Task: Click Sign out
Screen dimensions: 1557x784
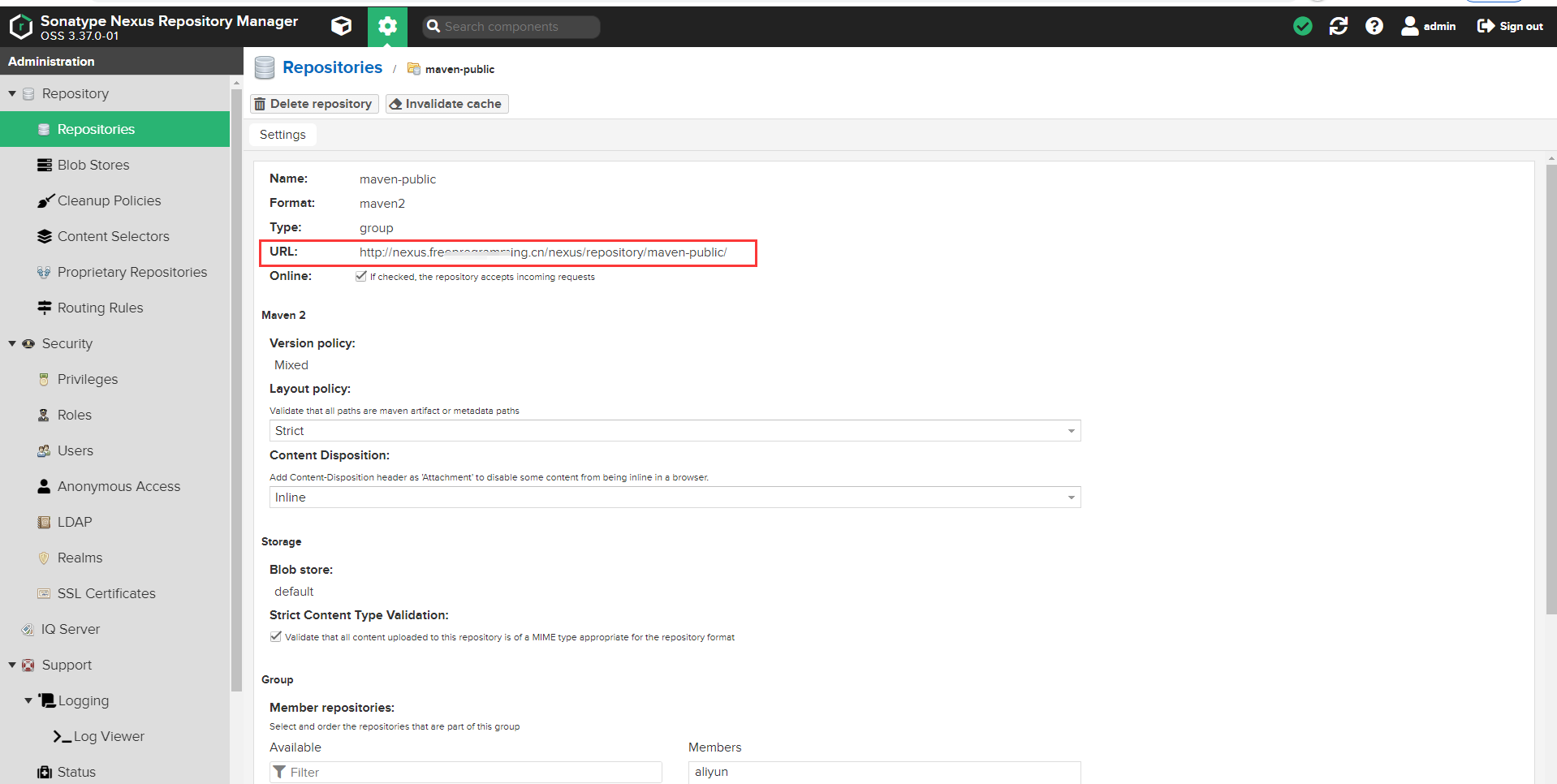Action: point(1510,26)
